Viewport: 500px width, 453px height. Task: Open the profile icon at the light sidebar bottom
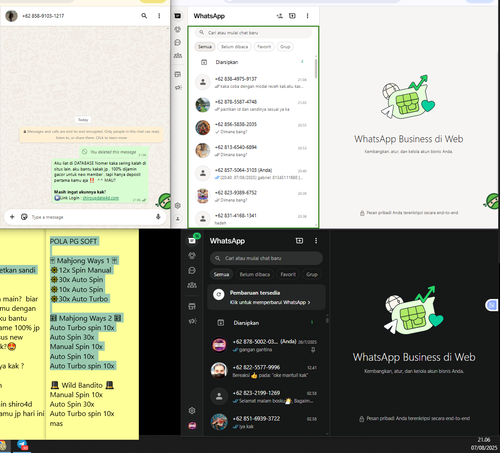(178, 219)
